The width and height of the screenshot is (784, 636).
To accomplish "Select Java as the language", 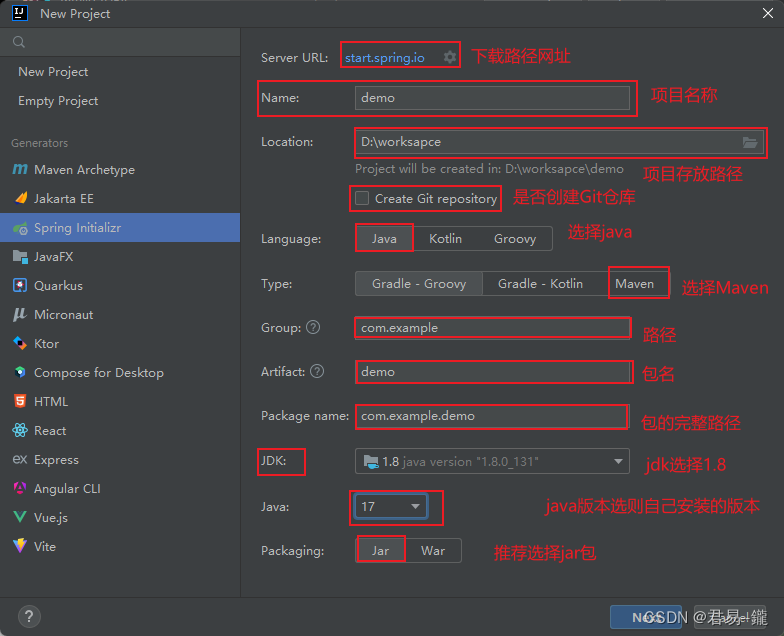I will [x=384, y=238].
